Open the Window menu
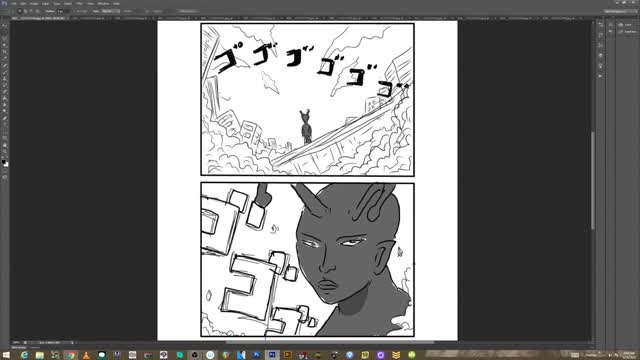640x360 pixels. coord(103,4)
